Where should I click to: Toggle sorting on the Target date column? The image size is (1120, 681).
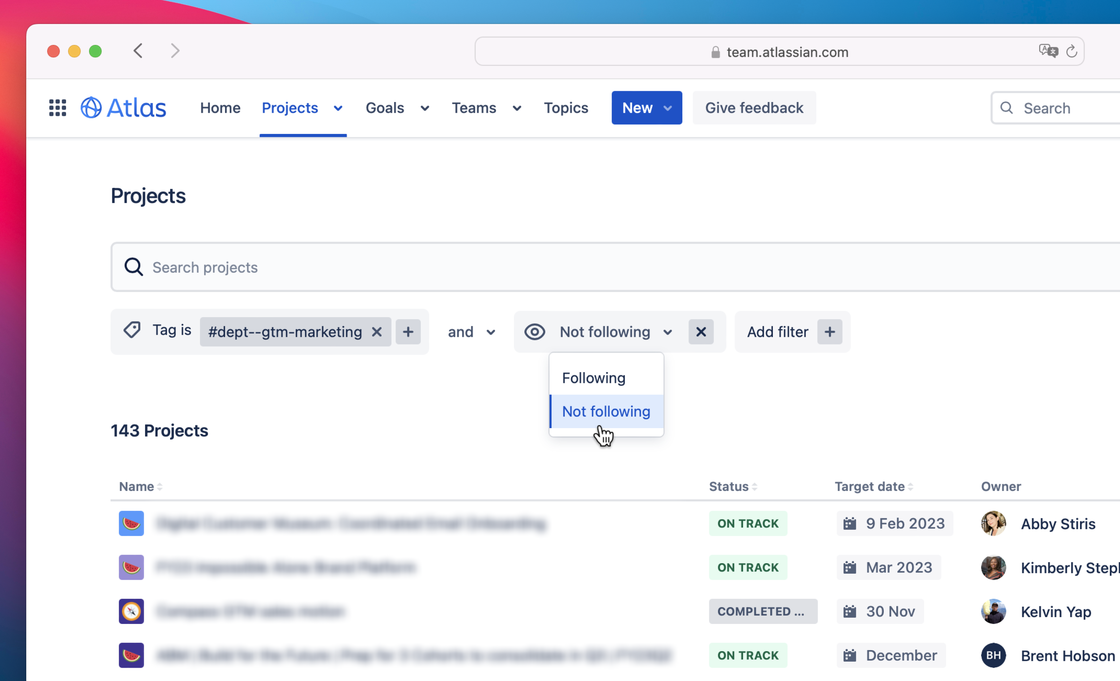click(912, 486)
